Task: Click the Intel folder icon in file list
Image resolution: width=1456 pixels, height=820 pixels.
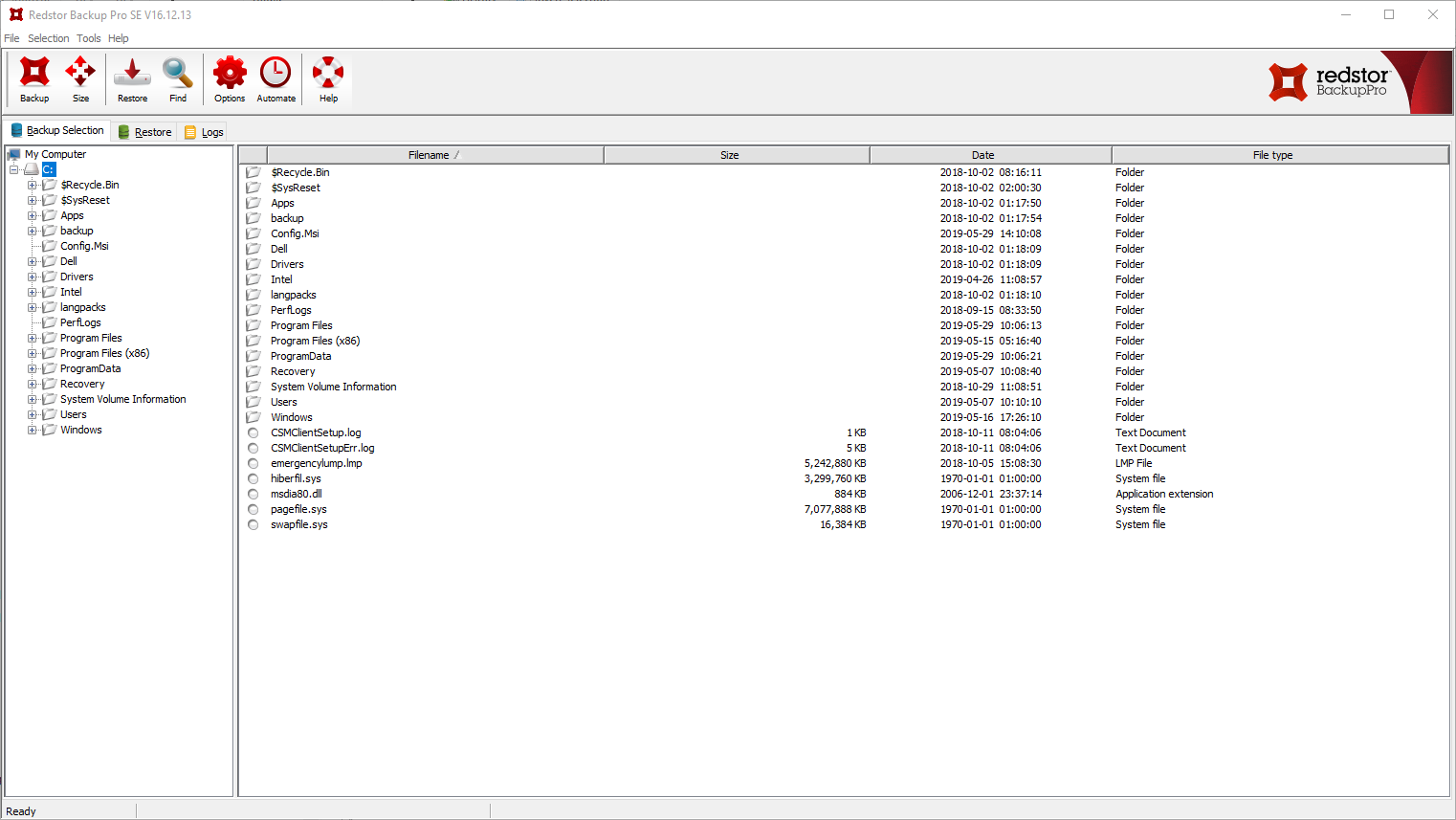Action: (x=254, y=279)
